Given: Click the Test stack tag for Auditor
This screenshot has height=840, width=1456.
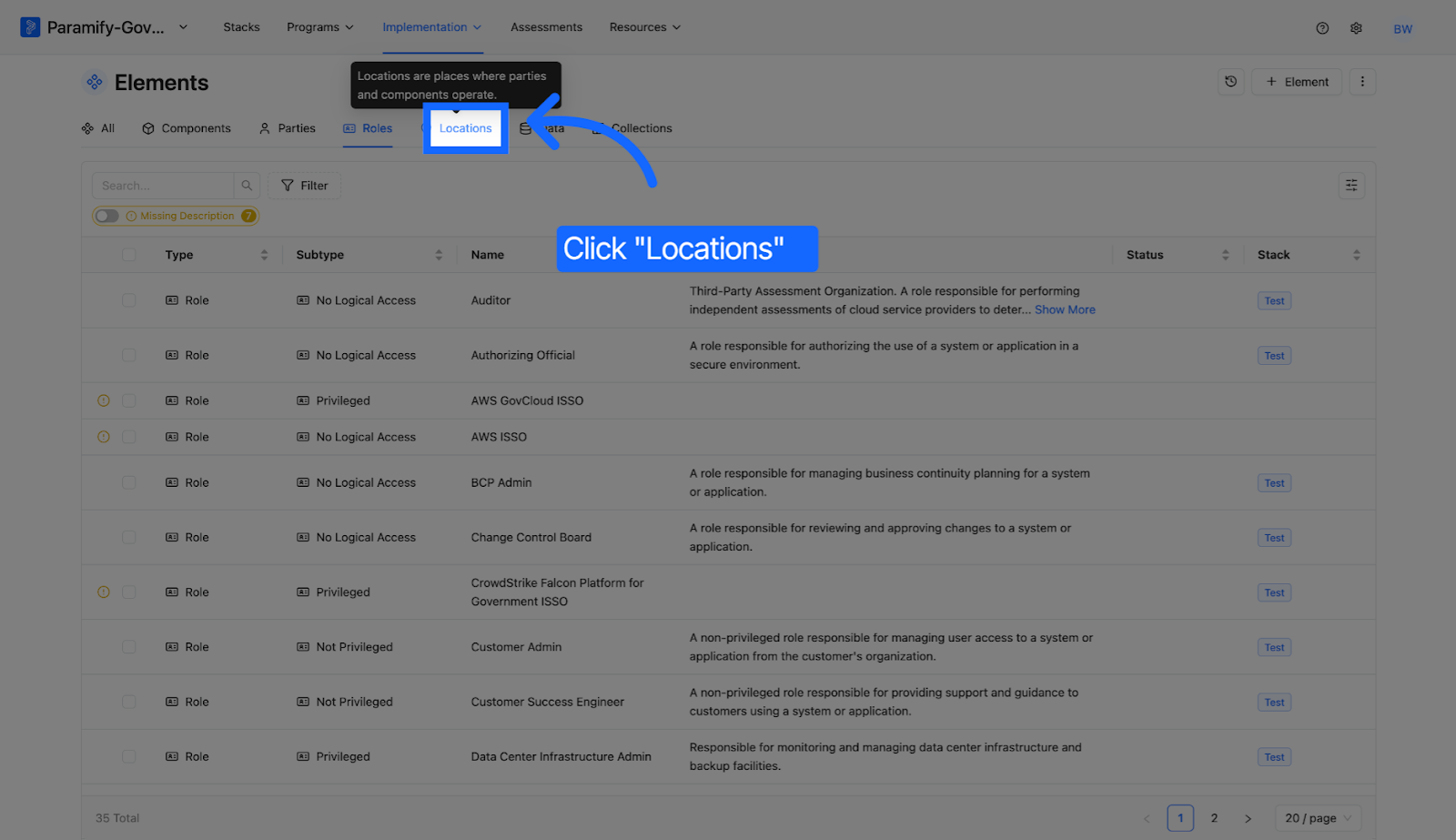Looking at the screenshot, I should 1274,301.
